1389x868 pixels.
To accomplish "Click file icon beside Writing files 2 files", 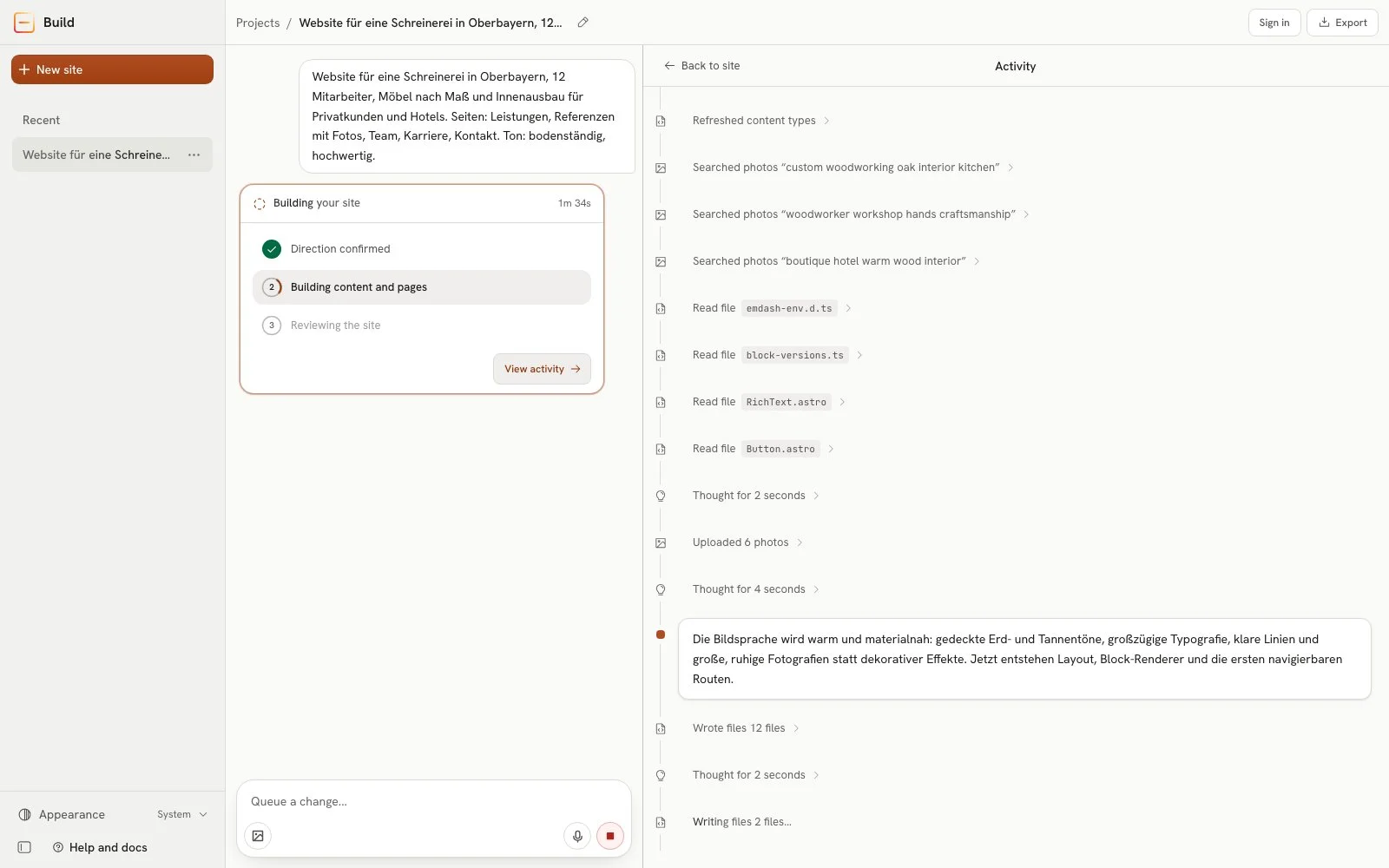I will [661, 822].
